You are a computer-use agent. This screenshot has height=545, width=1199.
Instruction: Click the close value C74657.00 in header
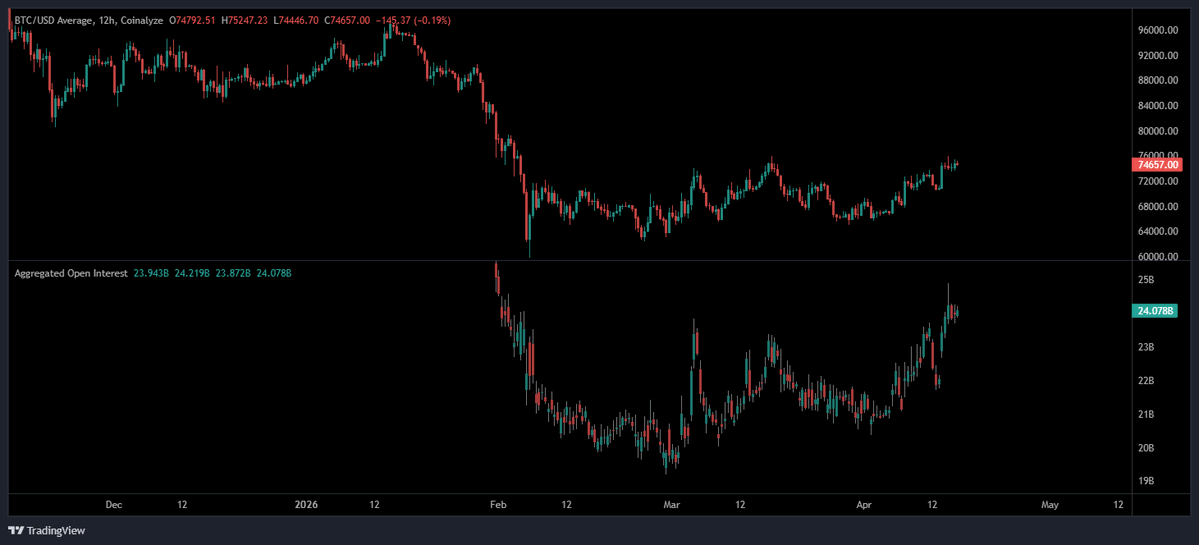coord(348,21)
